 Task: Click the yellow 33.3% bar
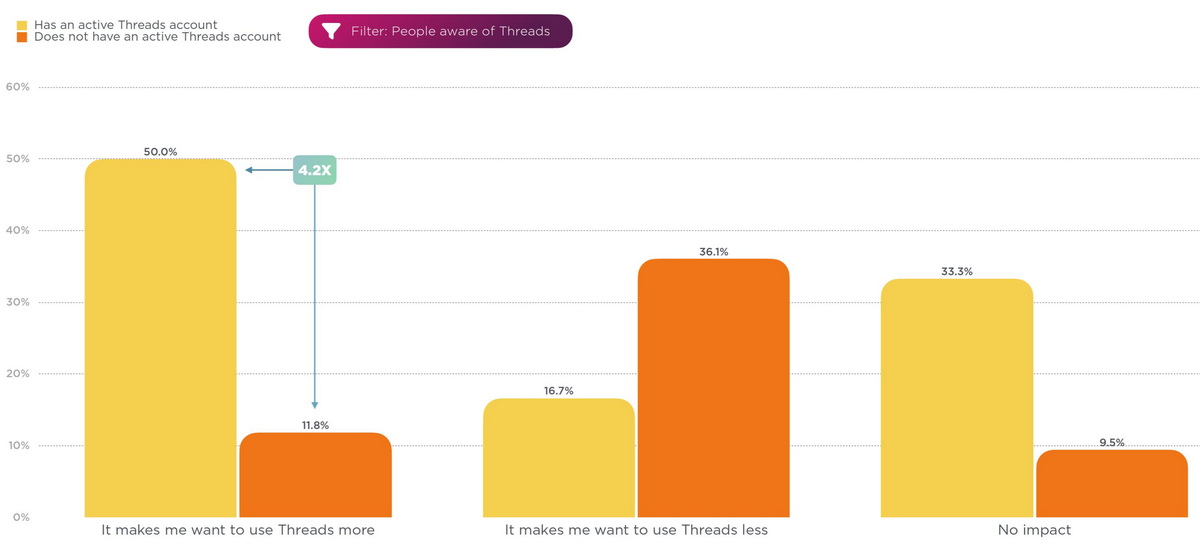pyautogui.click(x=956, y=400)
